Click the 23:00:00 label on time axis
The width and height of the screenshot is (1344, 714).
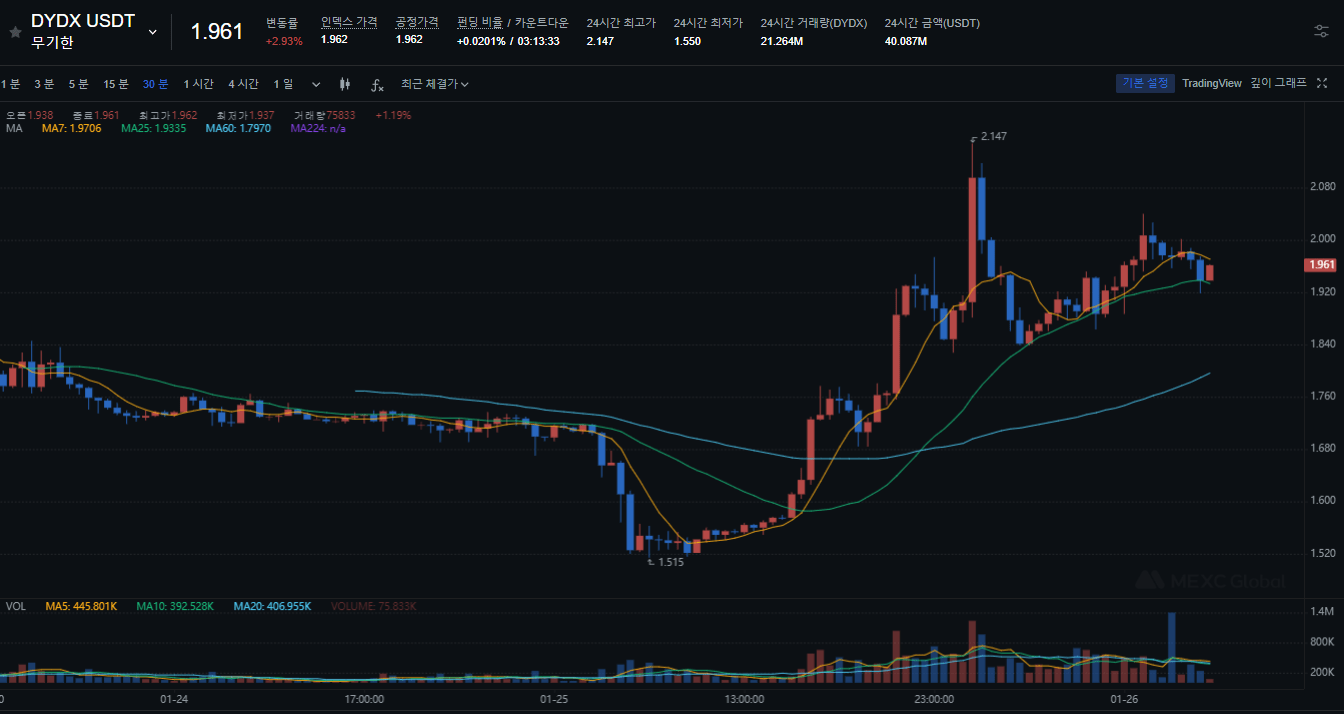click(x=935, y=698)
